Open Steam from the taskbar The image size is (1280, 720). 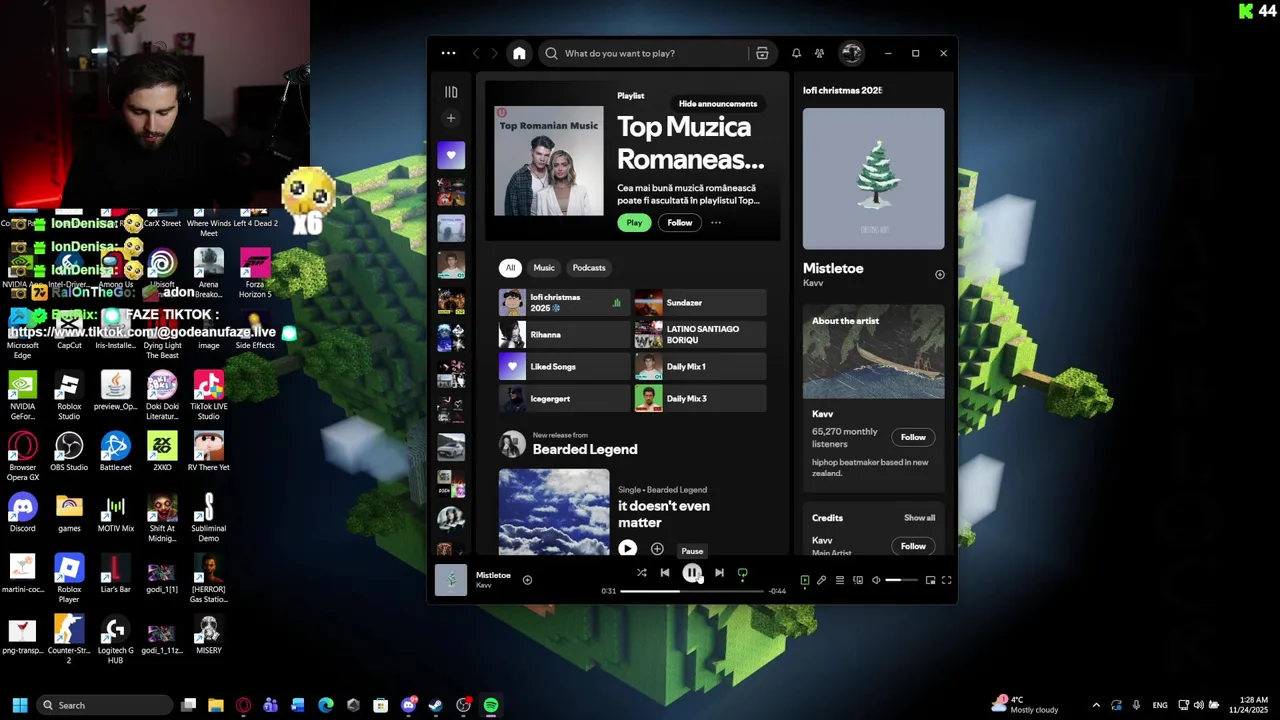[x=436, y=705]
